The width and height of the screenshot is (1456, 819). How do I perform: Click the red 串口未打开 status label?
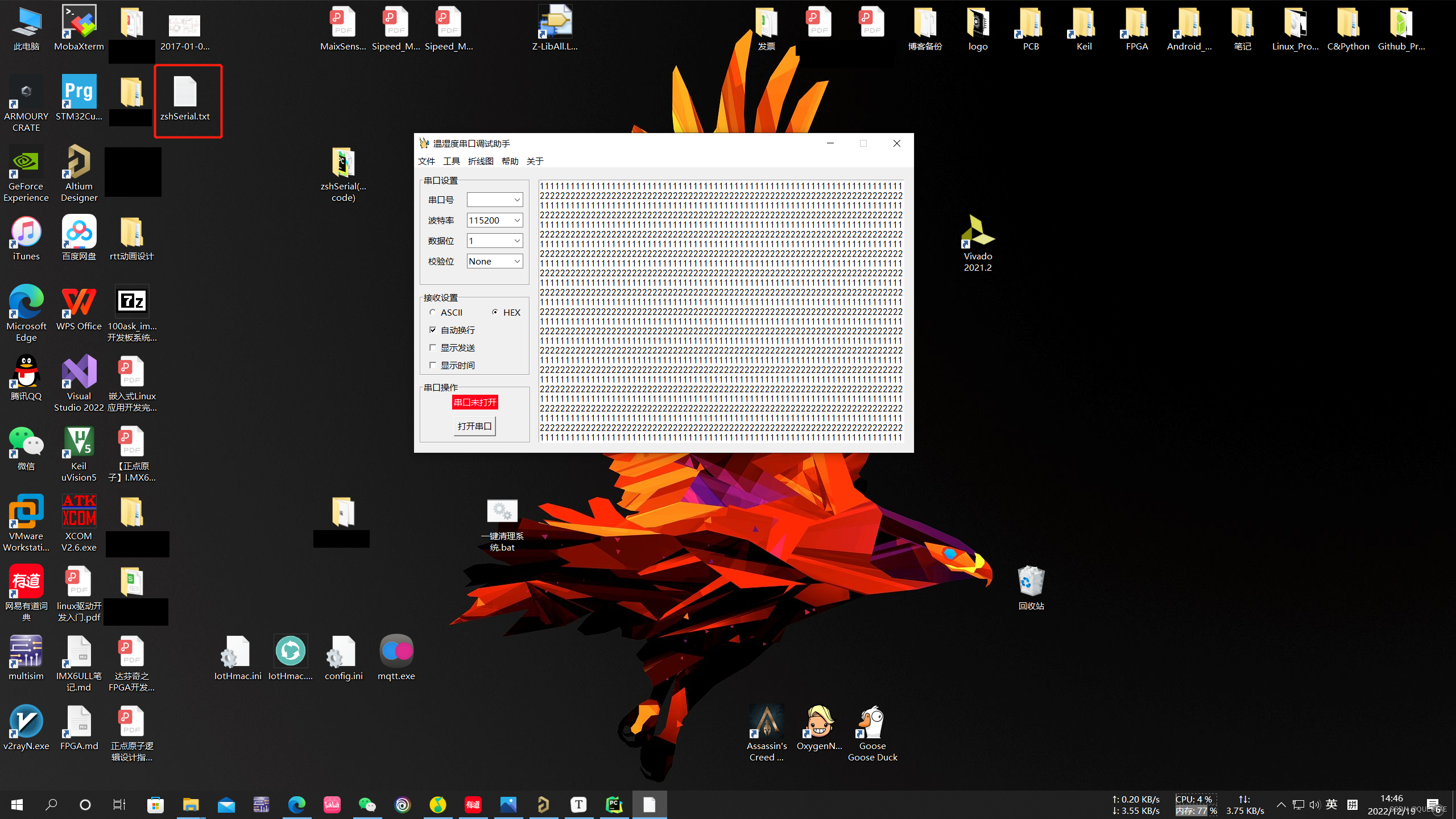475,402
